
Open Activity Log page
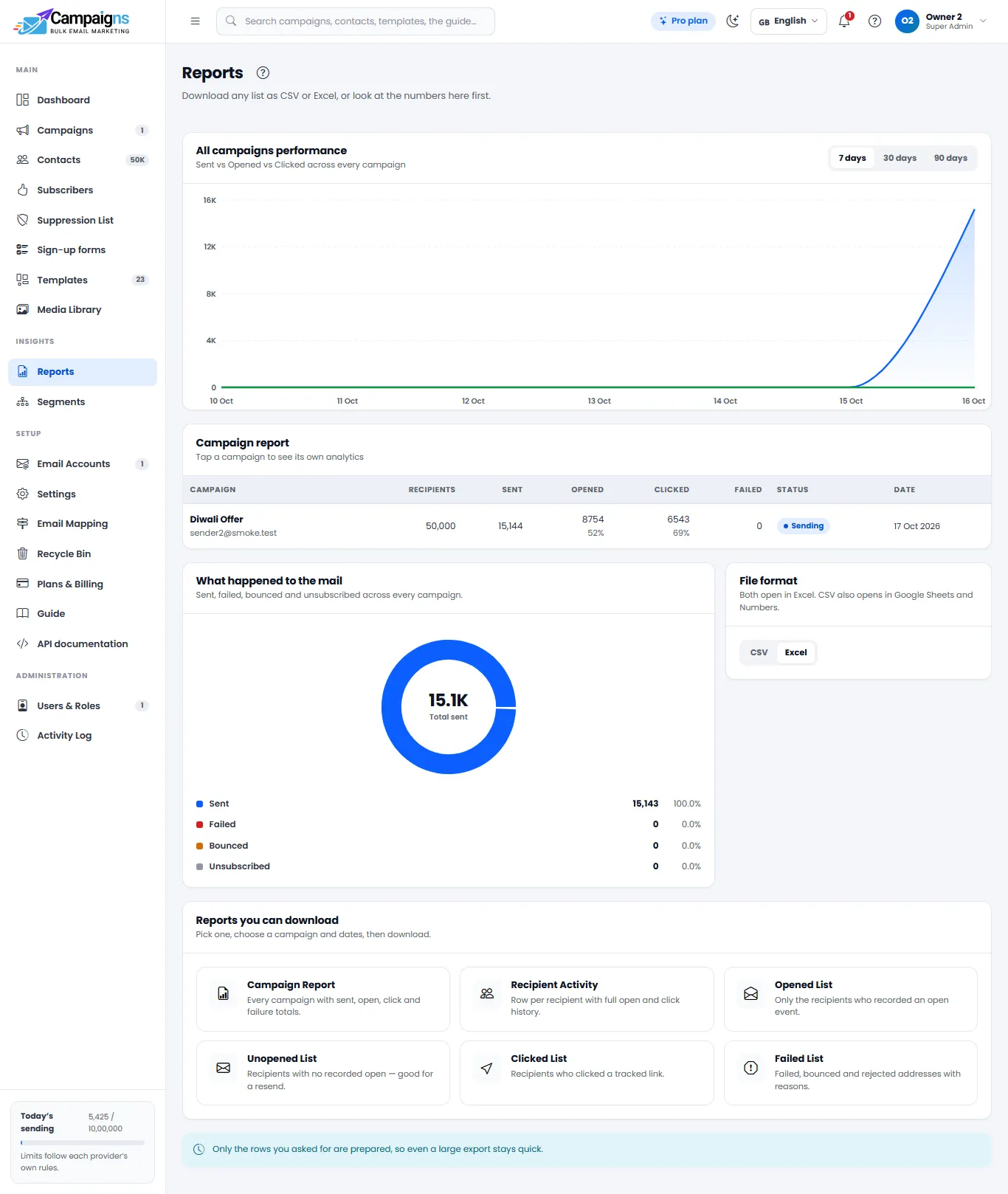coord(83,736)
